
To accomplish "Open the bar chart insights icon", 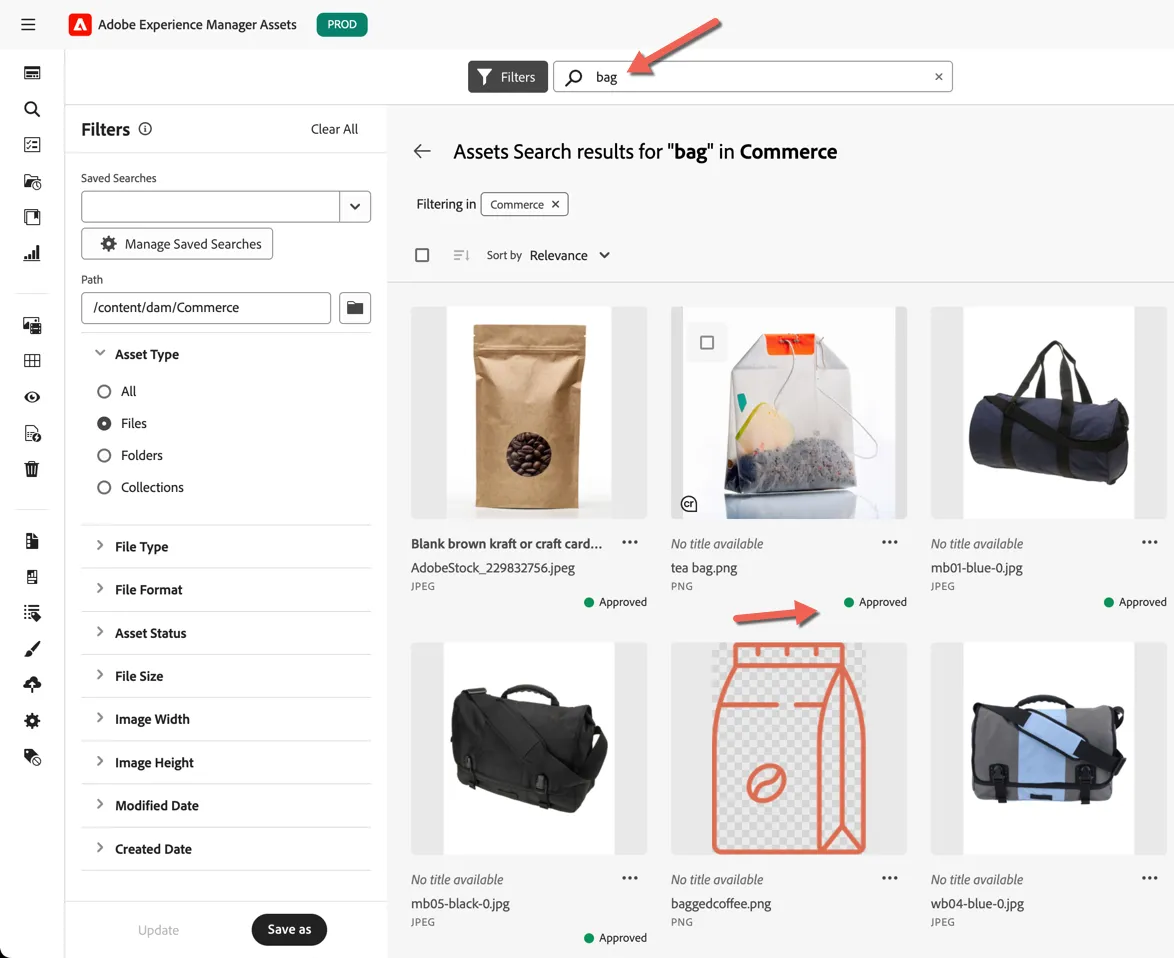I will point(31,253).
